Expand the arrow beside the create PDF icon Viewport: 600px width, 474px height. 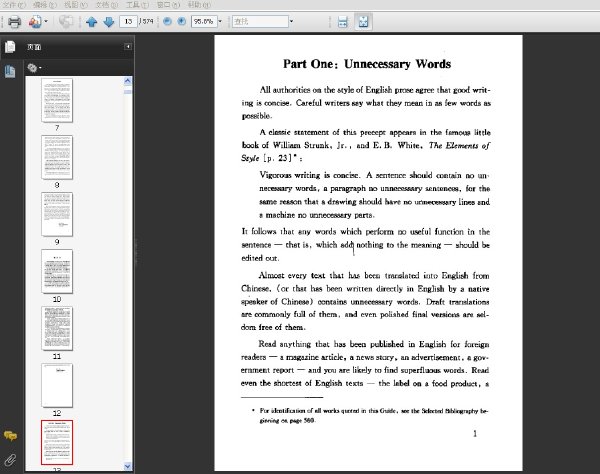tap(46, 21)
